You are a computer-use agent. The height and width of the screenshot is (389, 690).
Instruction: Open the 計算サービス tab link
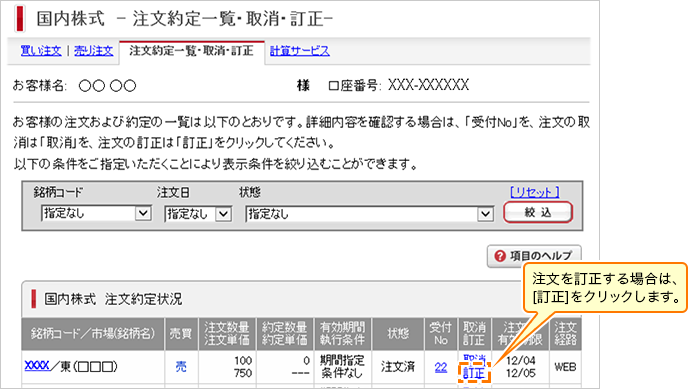point(300,51)
